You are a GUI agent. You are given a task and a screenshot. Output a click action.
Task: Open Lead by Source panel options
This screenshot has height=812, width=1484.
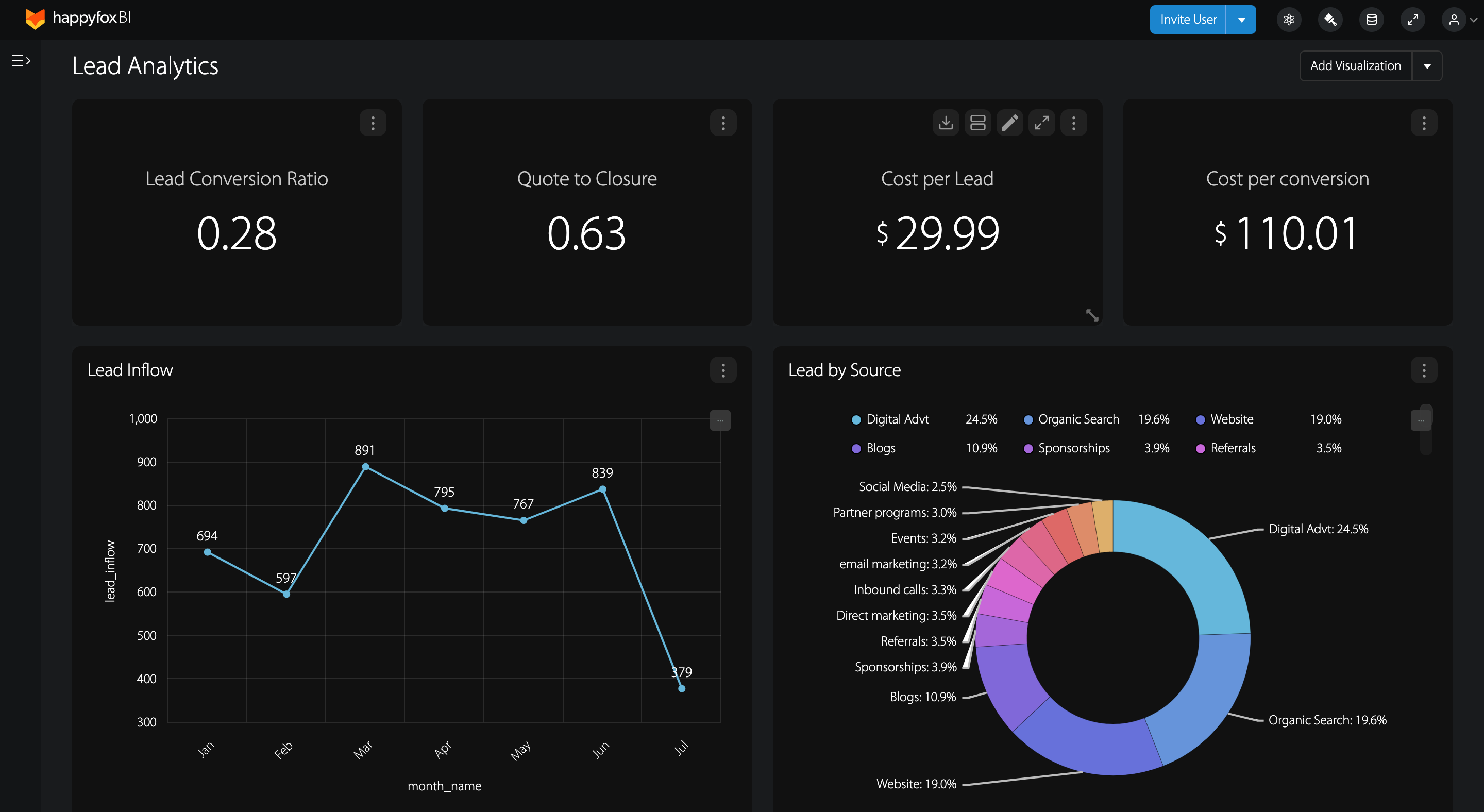(x=1424, y=370)
